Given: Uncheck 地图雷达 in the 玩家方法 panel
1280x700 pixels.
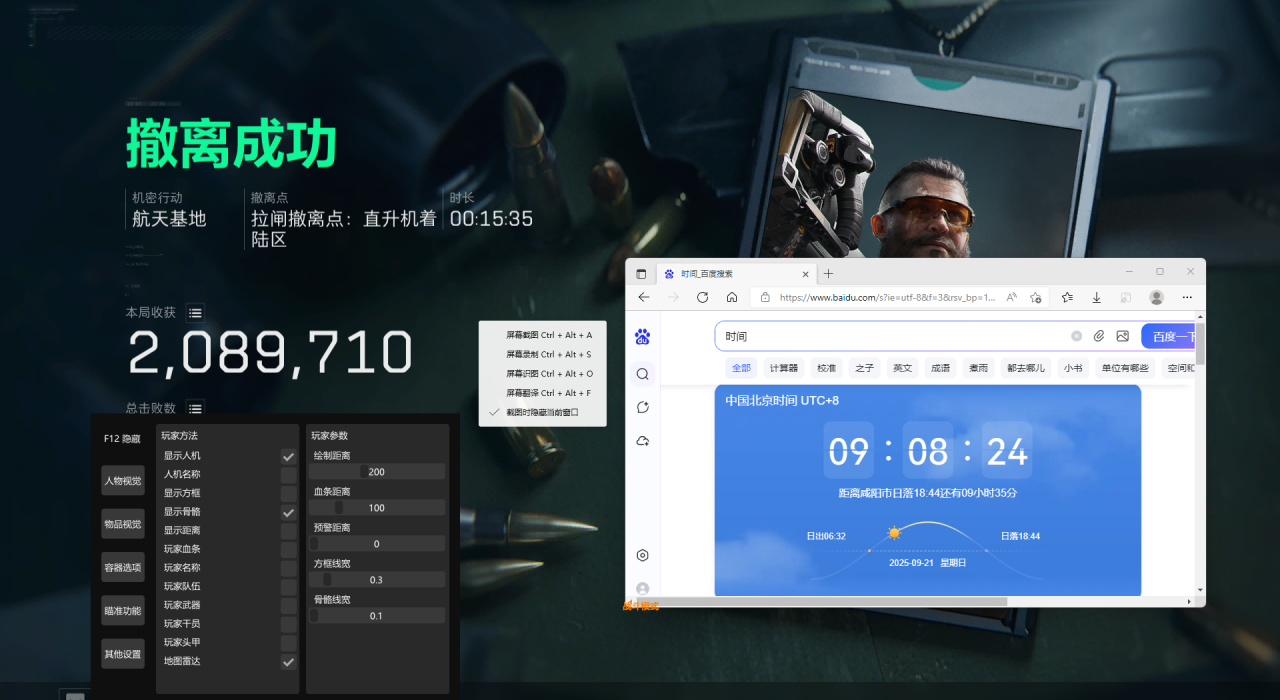Looking at the screenshot, I should click(x=288, y=662).
